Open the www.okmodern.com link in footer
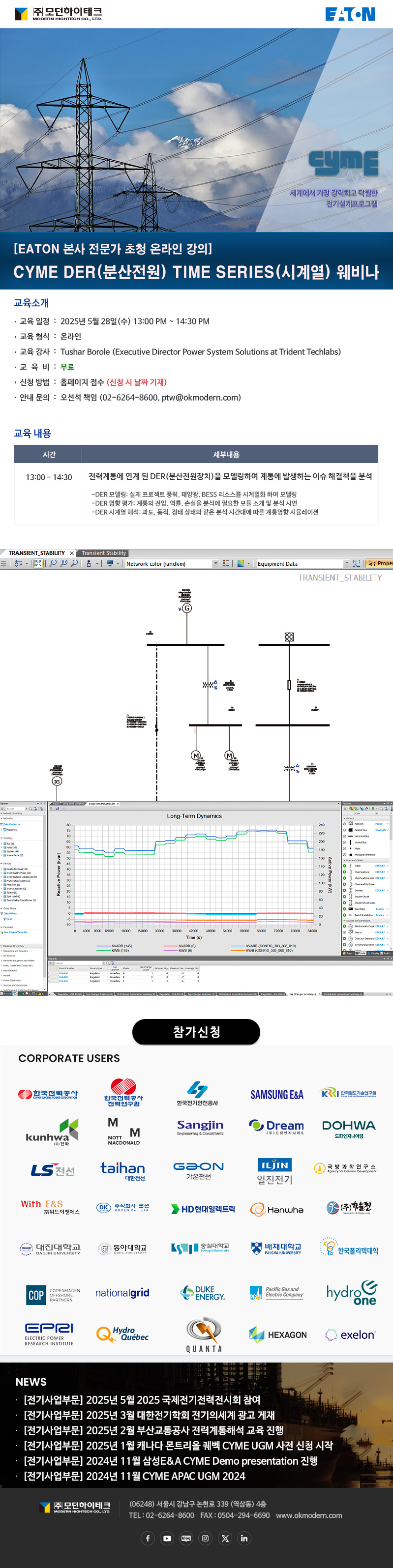393x1568 pixels. (309, 1515)
